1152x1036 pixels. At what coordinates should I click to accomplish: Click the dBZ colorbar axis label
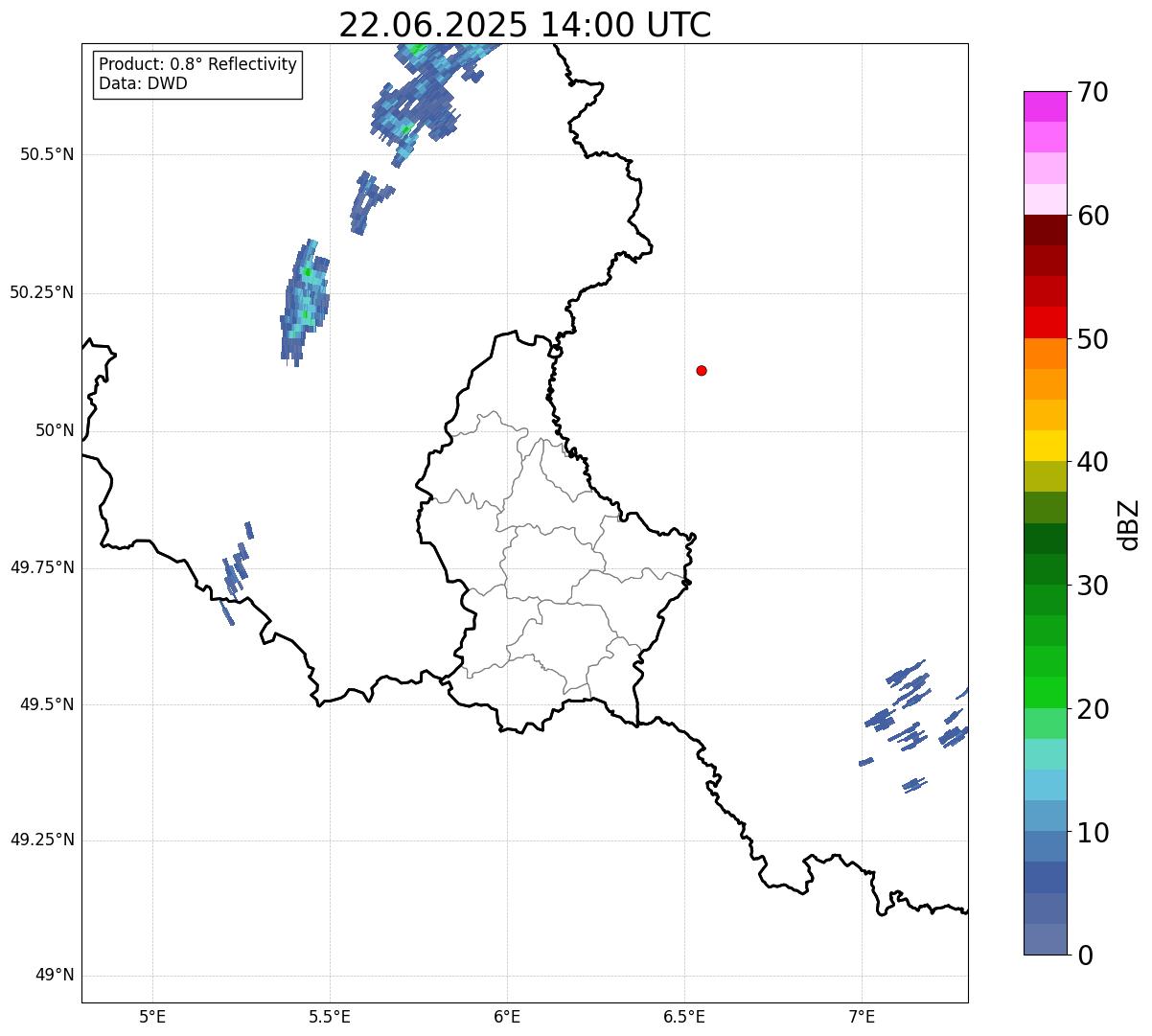point(1129,523)
